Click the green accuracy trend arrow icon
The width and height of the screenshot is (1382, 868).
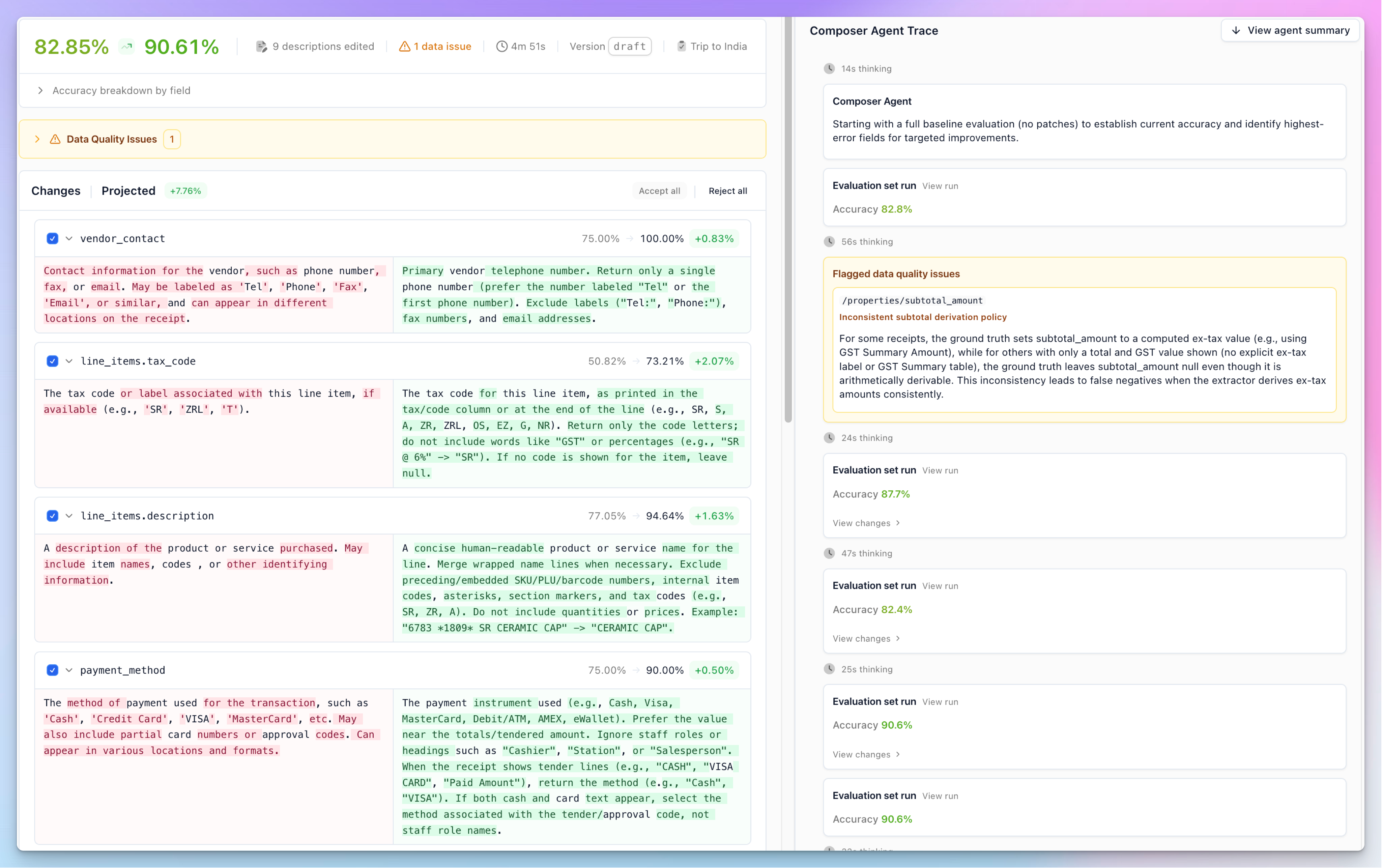click(126, 47)
